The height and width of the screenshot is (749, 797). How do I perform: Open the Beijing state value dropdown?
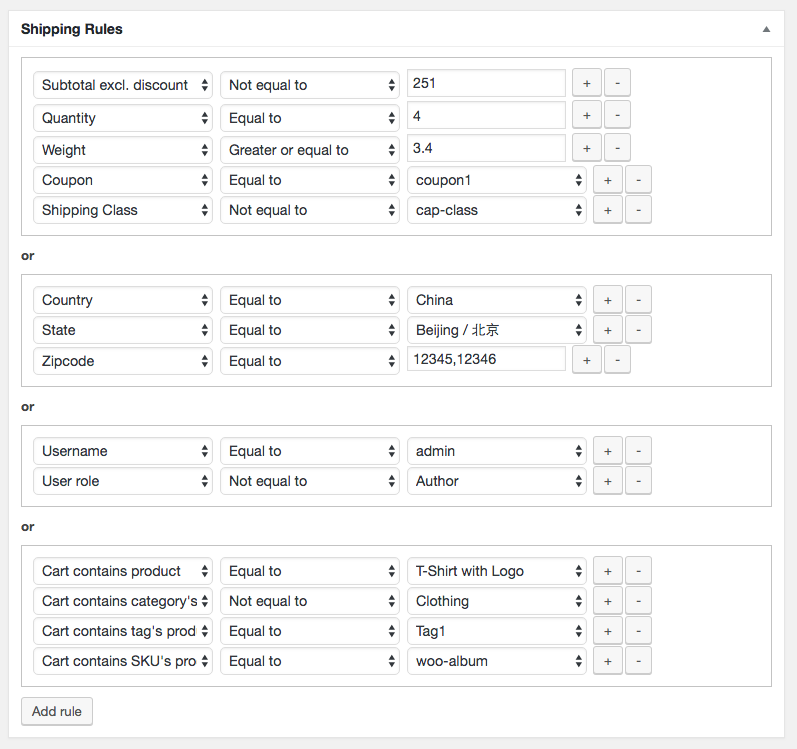point(497,330)
